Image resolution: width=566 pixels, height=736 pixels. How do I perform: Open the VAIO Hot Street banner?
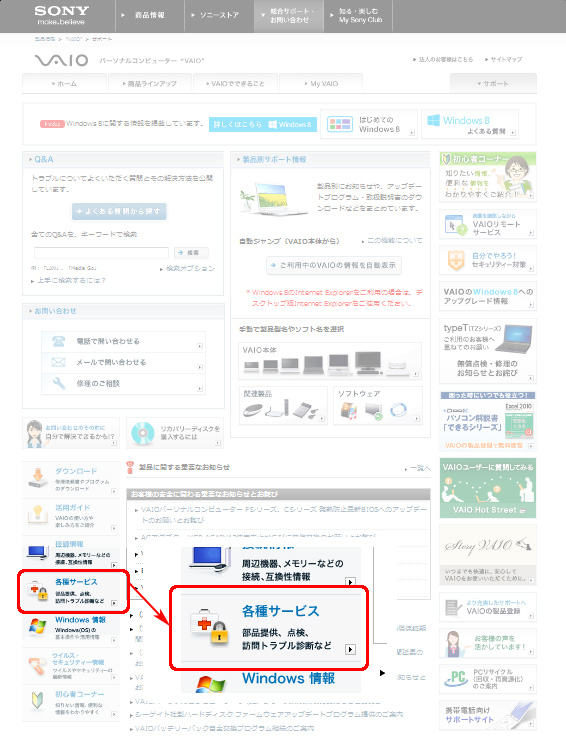coord(488,488)
